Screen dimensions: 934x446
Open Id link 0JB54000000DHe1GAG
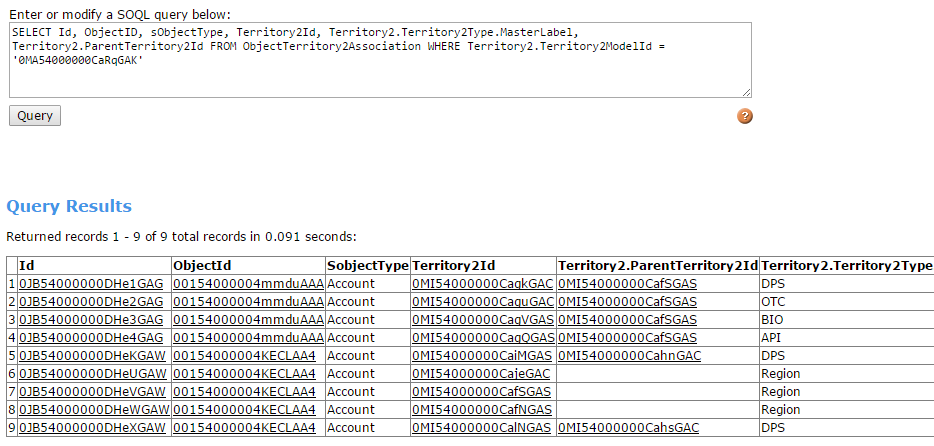(91, 284)
